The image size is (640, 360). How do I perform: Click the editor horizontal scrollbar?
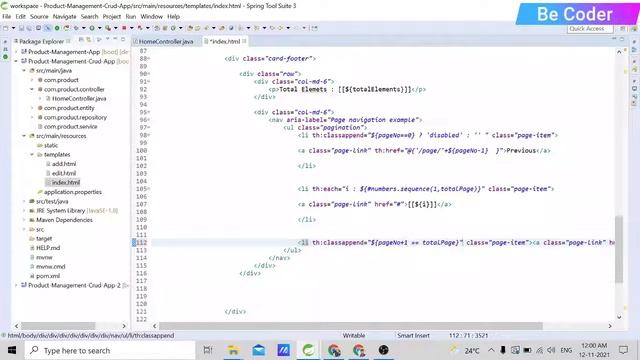pyautogui.click(x=350, y=326)
